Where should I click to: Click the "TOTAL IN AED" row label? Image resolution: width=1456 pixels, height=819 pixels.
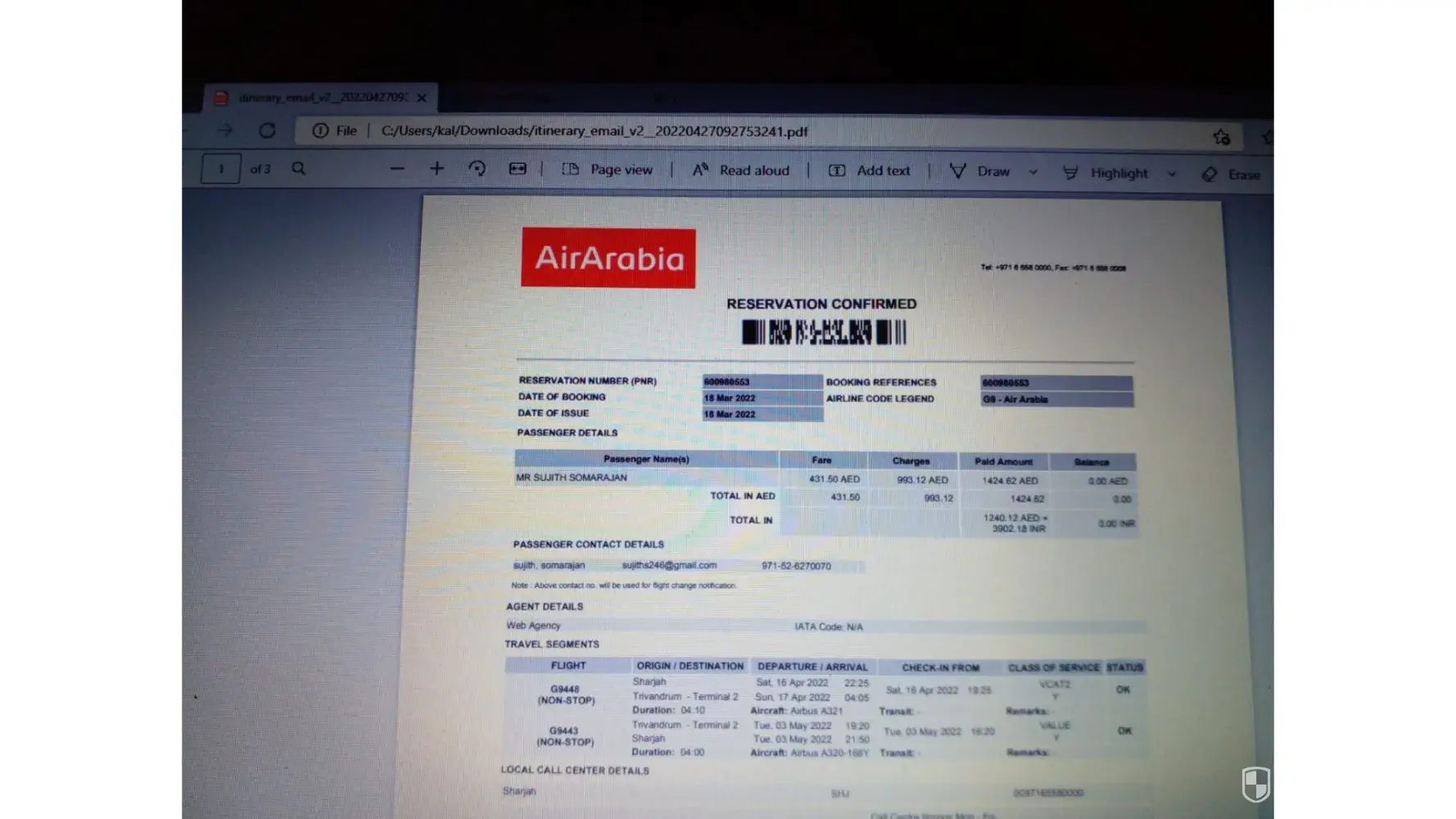coord(743,495)
